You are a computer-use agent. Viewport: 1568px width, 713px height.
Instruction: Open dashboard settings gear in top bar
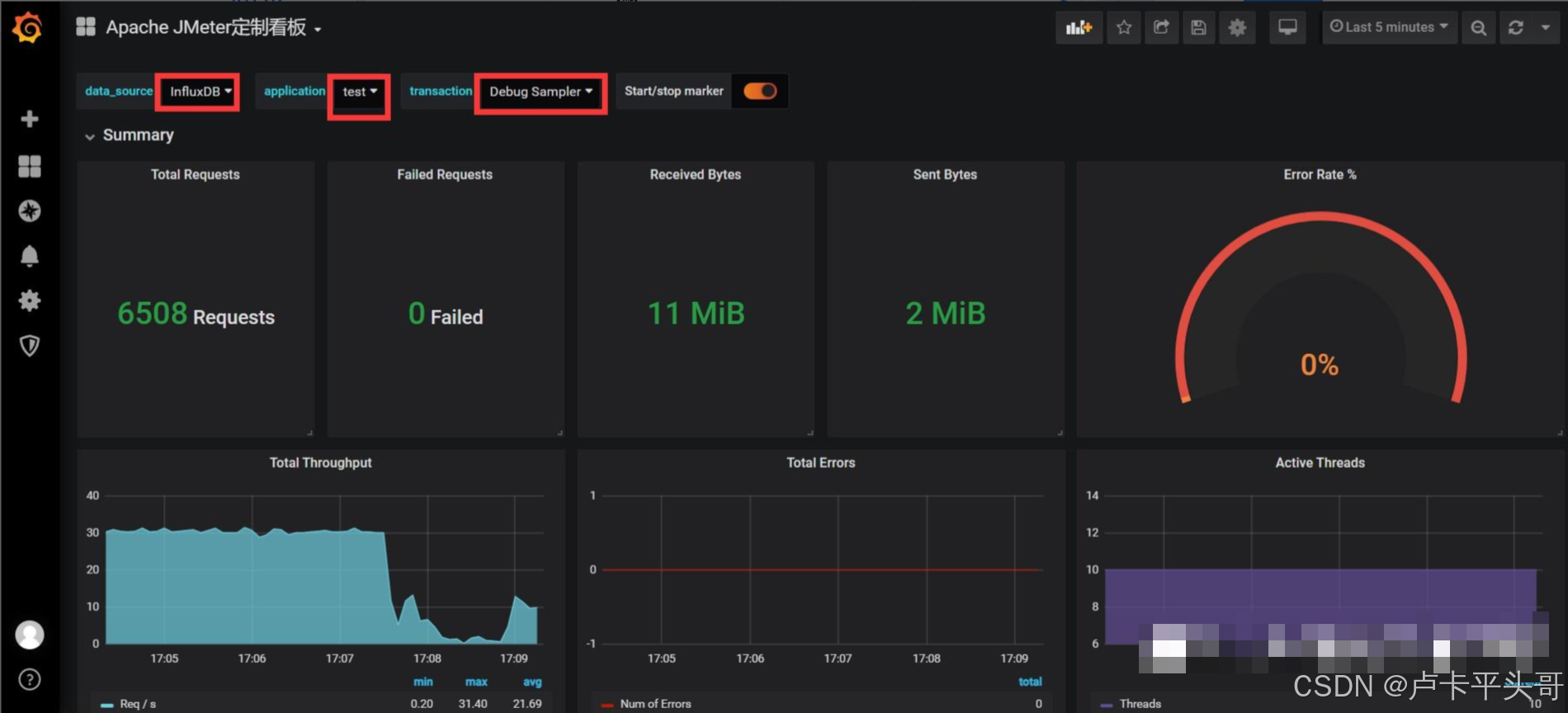1237,27
